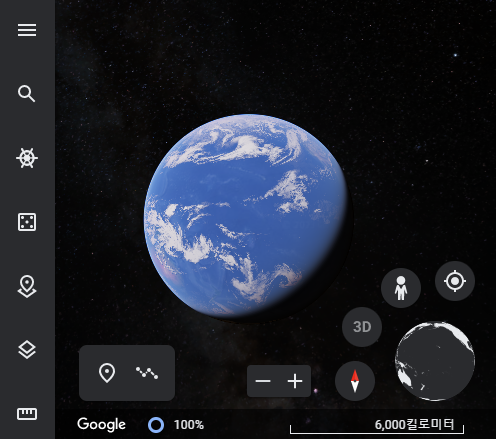Activate the Street View pegman

click(401, 288)
